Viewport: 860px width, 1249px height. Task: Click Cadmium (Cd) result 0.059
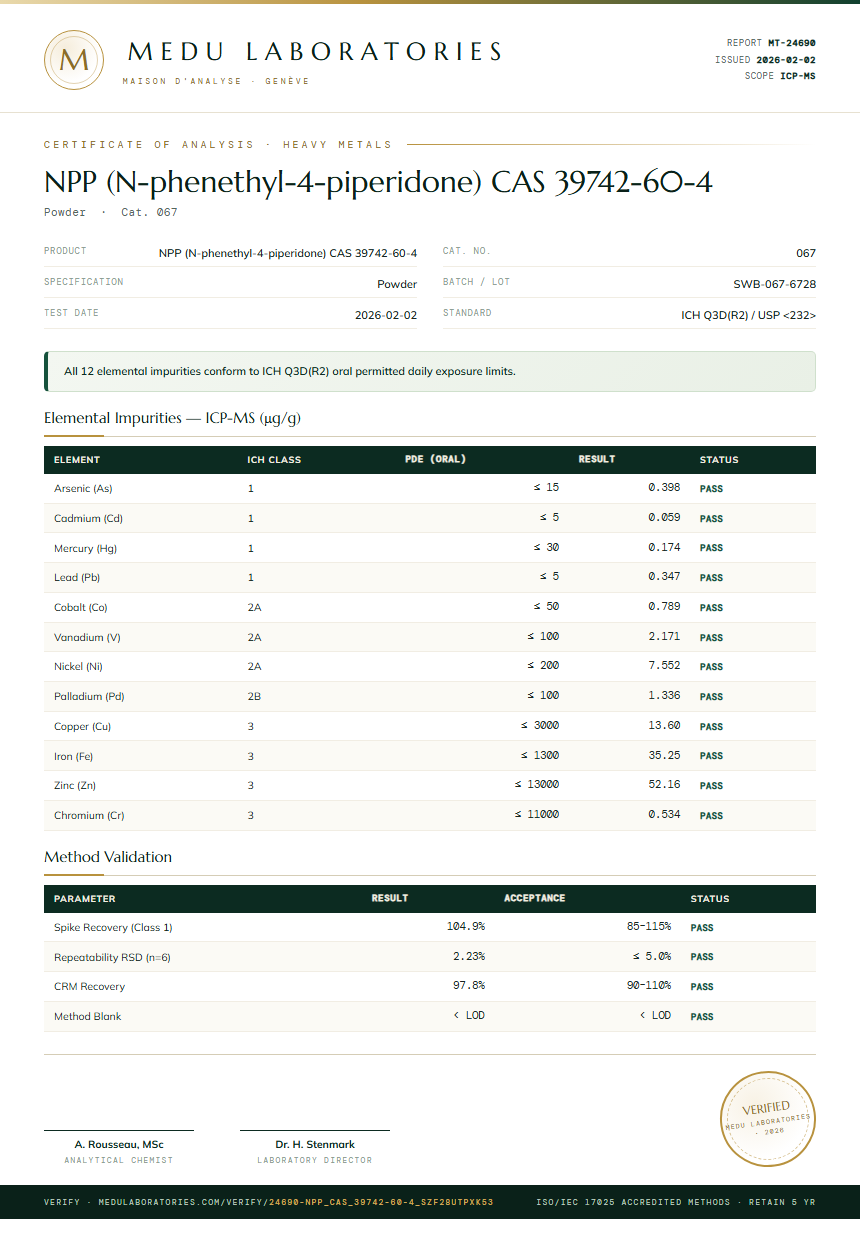pos(664,518)
